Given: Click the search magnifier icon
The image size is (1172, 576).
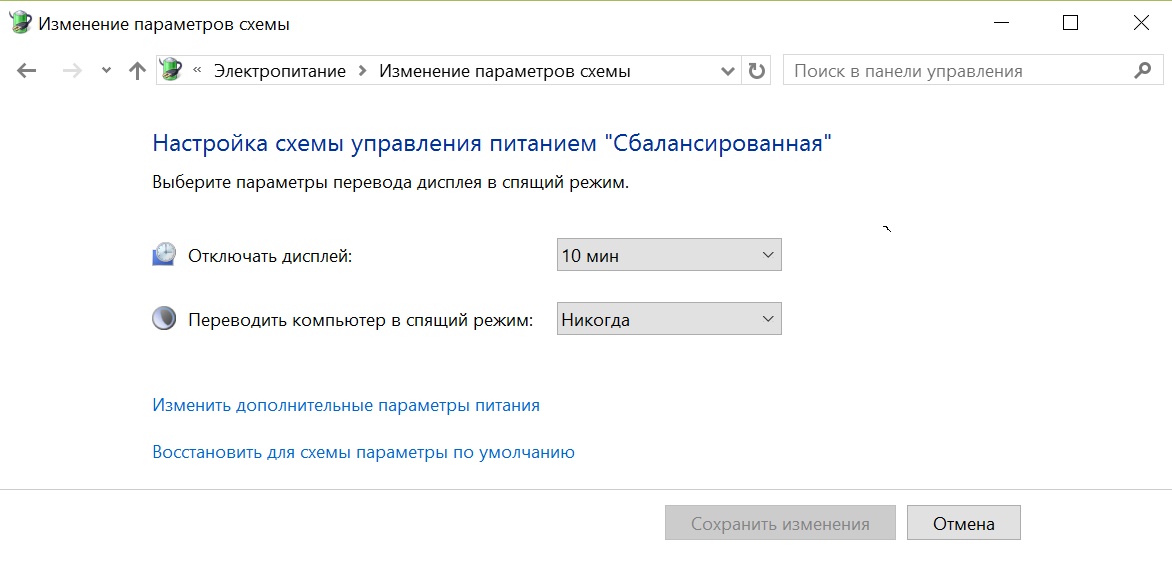Looking at the screenshot, I should [x=1143, y=71].
